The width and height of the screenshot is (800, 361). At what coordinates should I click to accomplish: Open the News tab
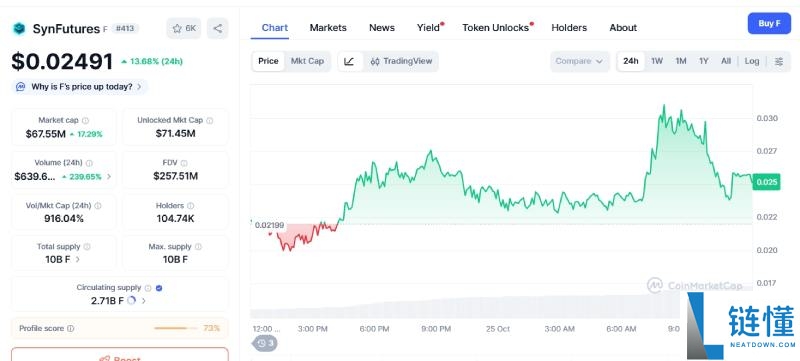point(382,28)
